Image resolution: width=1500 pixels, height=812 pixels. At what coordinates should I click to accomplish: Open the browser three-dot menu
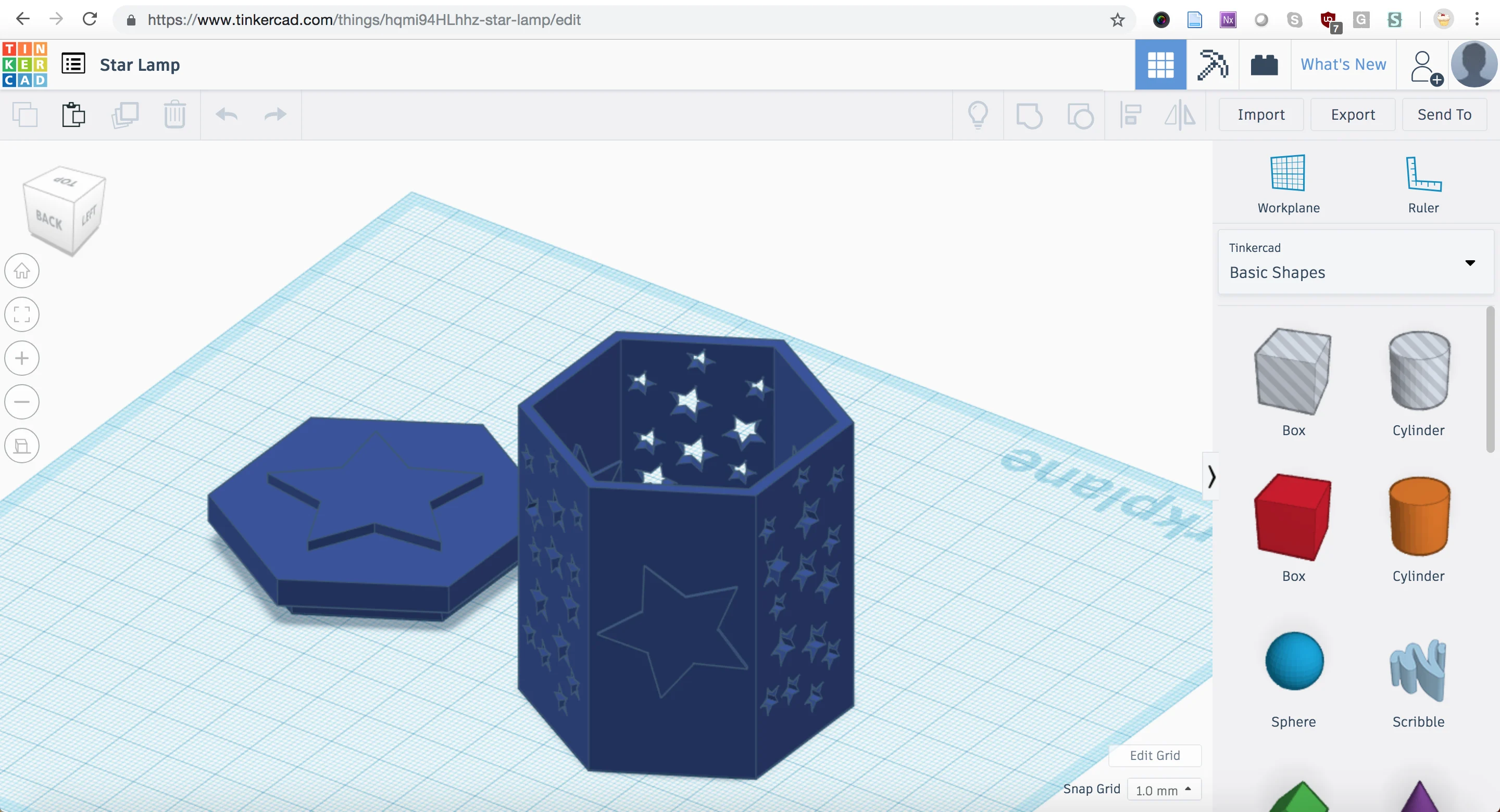(x=1477, y=19)
